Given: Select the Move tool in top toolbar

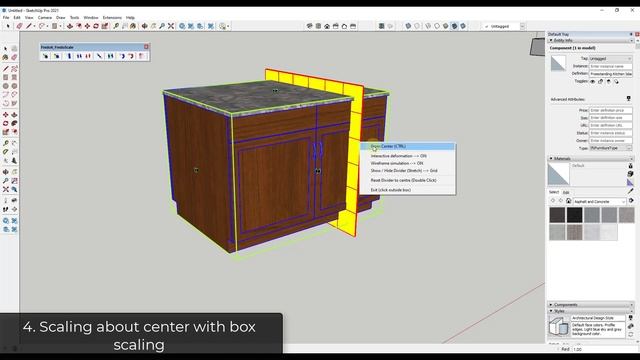Looking at the screenshot, I should point(87,26).
